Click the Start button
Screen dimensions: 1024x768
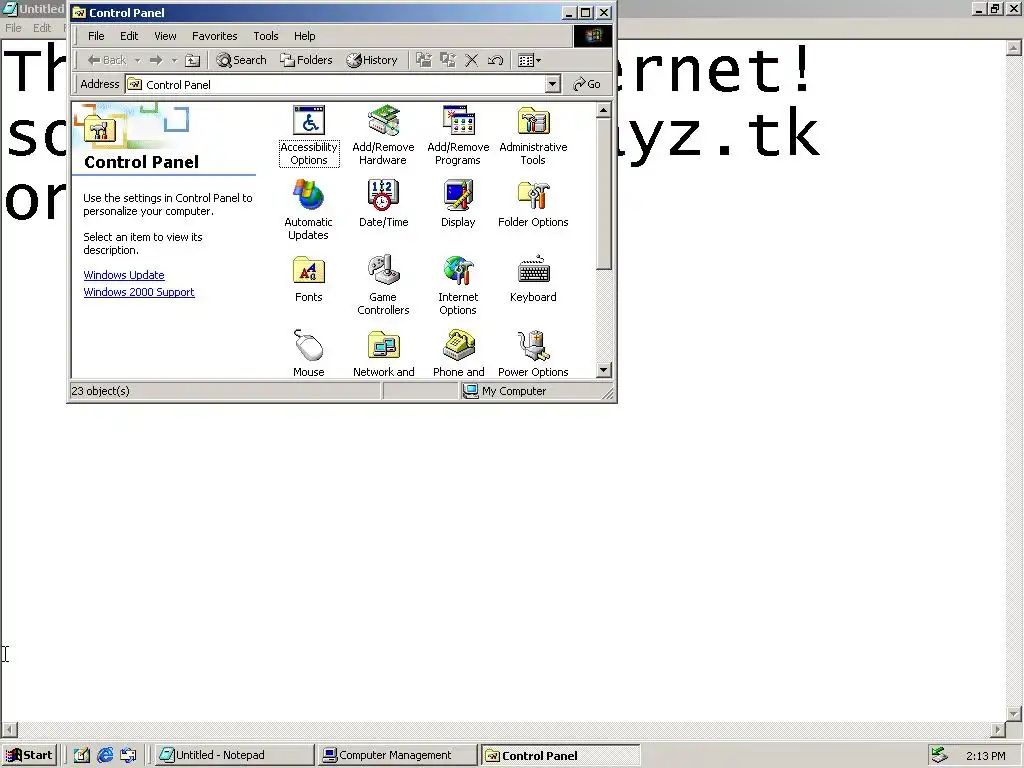point(29,755)
